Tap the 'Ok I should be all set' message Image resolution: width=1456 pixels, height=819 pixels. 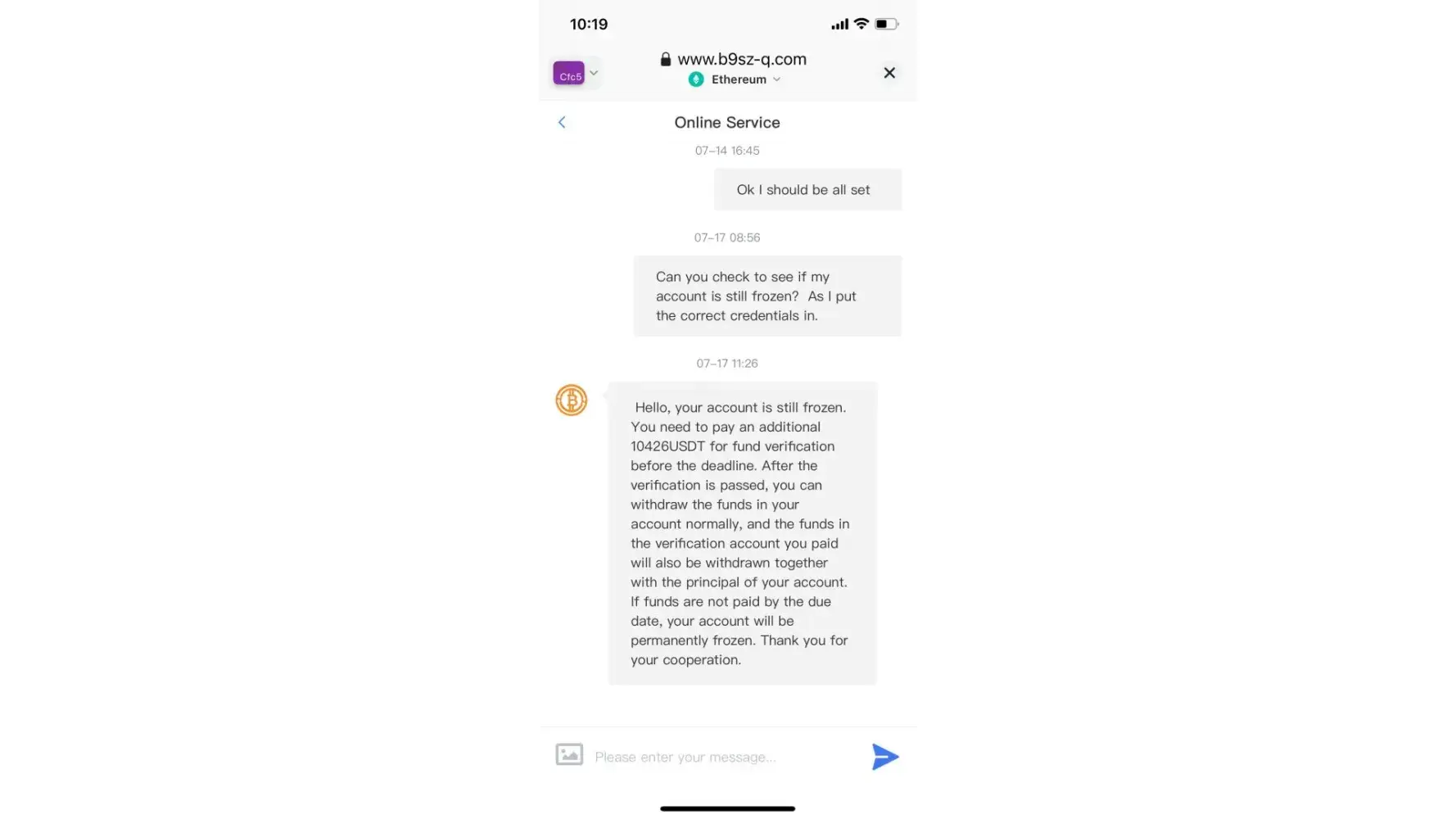(807, 190)
